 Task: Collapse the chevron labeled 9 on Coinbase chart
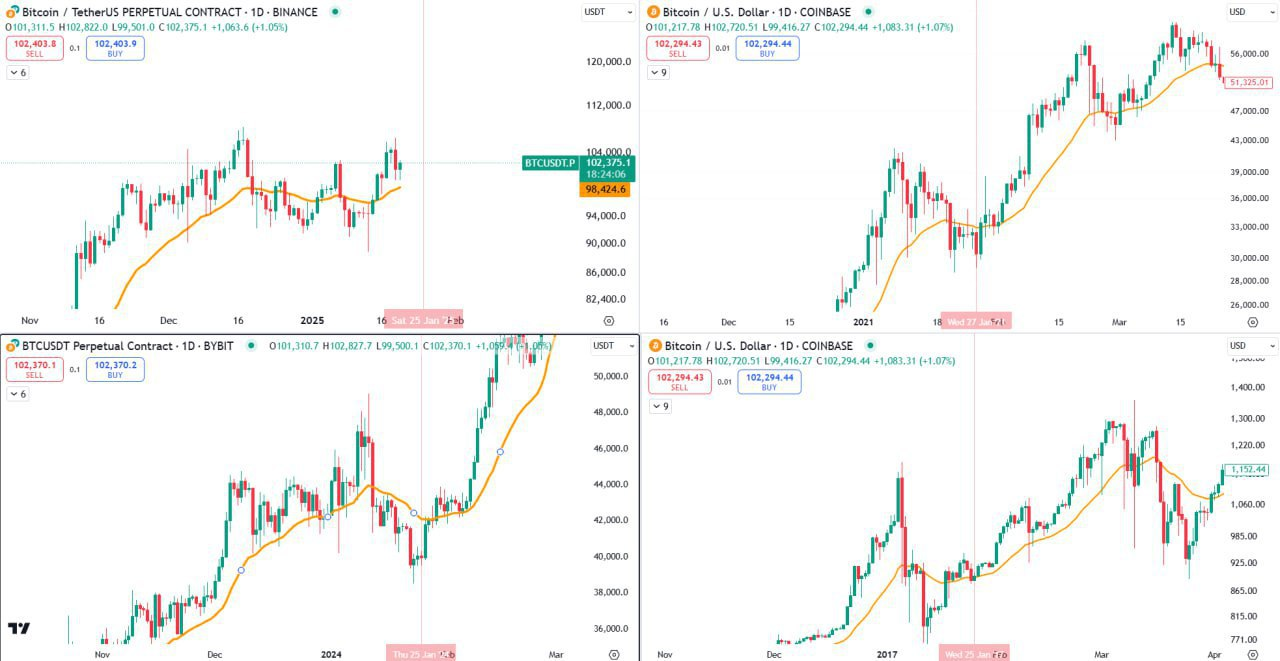[658, 72]
